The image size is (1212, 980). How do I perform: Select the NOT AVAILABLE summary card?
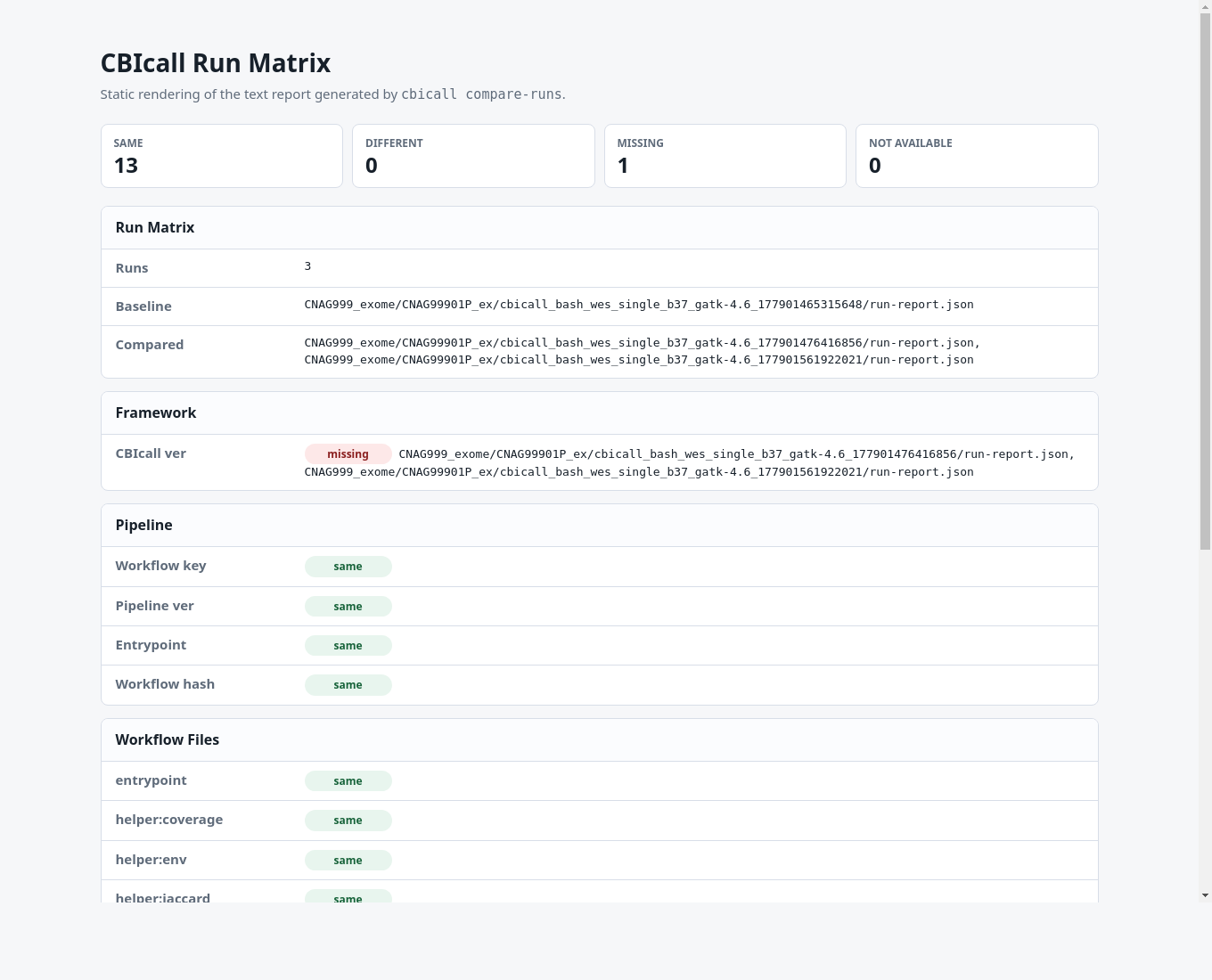coord(977,156)
